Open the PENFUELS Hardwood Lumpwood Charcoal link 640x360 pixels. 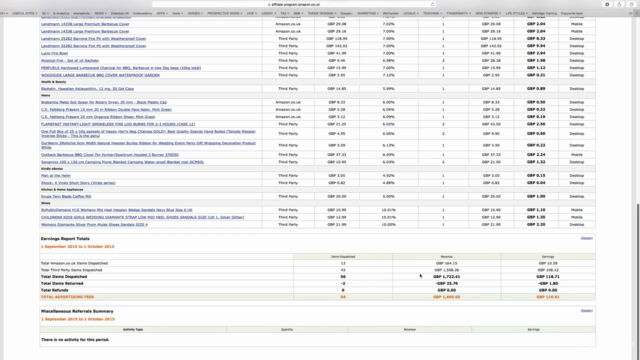(x=121, y=68)
